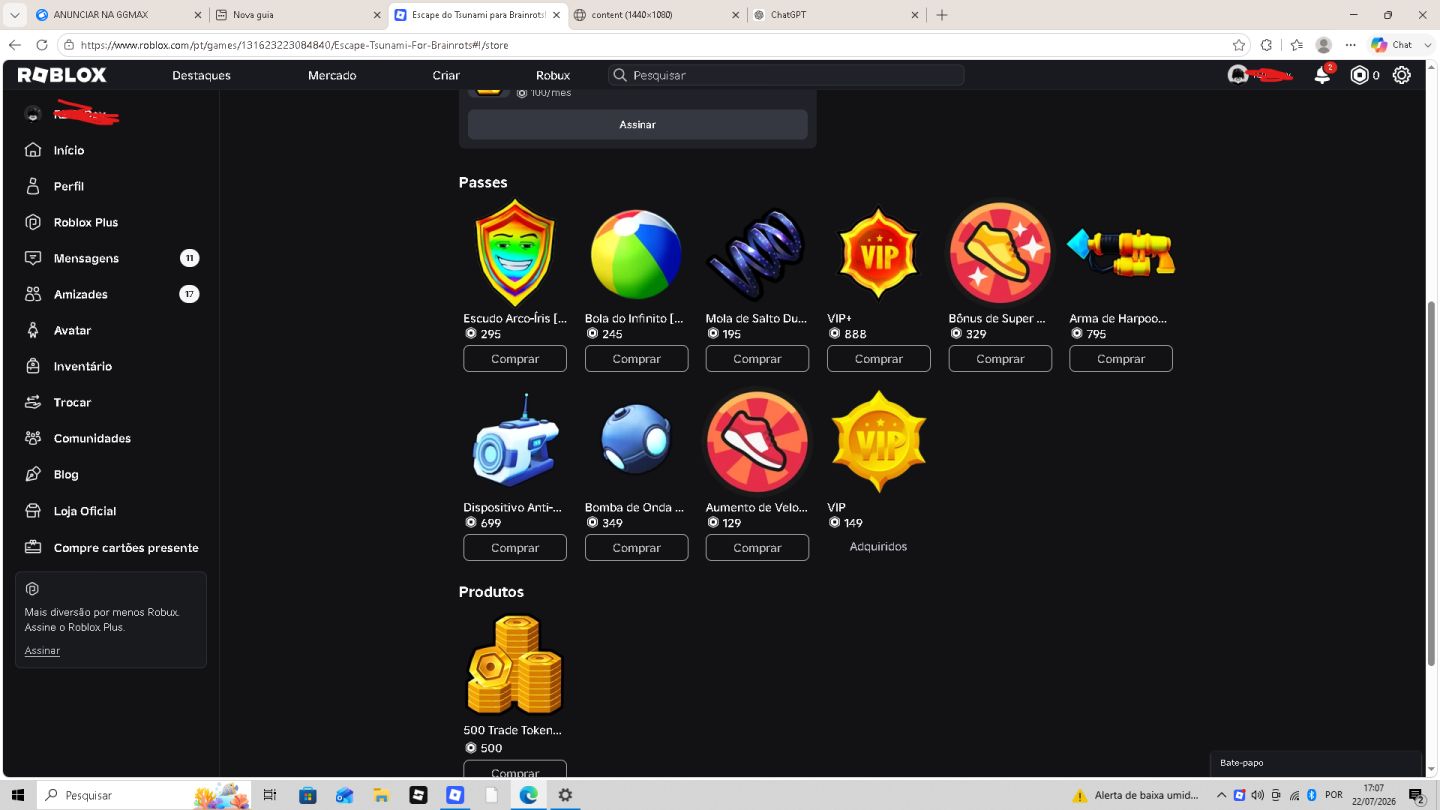Screen dimensions: 1440x810
Task: Open Compre cartões presente from the sidebar icon
Action: (33, 548)
